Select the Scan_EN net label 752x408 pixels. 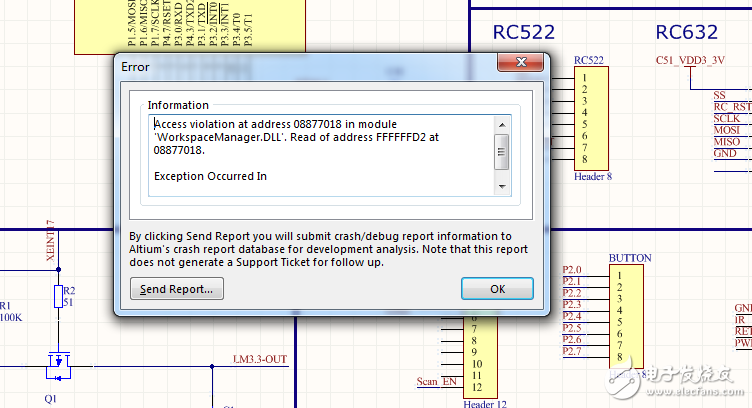[435, 382]
